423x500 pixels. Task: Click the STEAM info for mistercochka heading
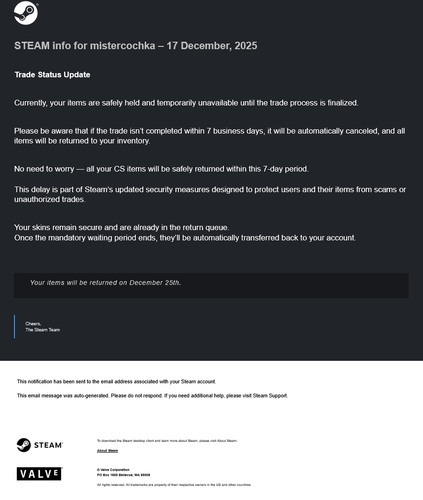(136, 46)
